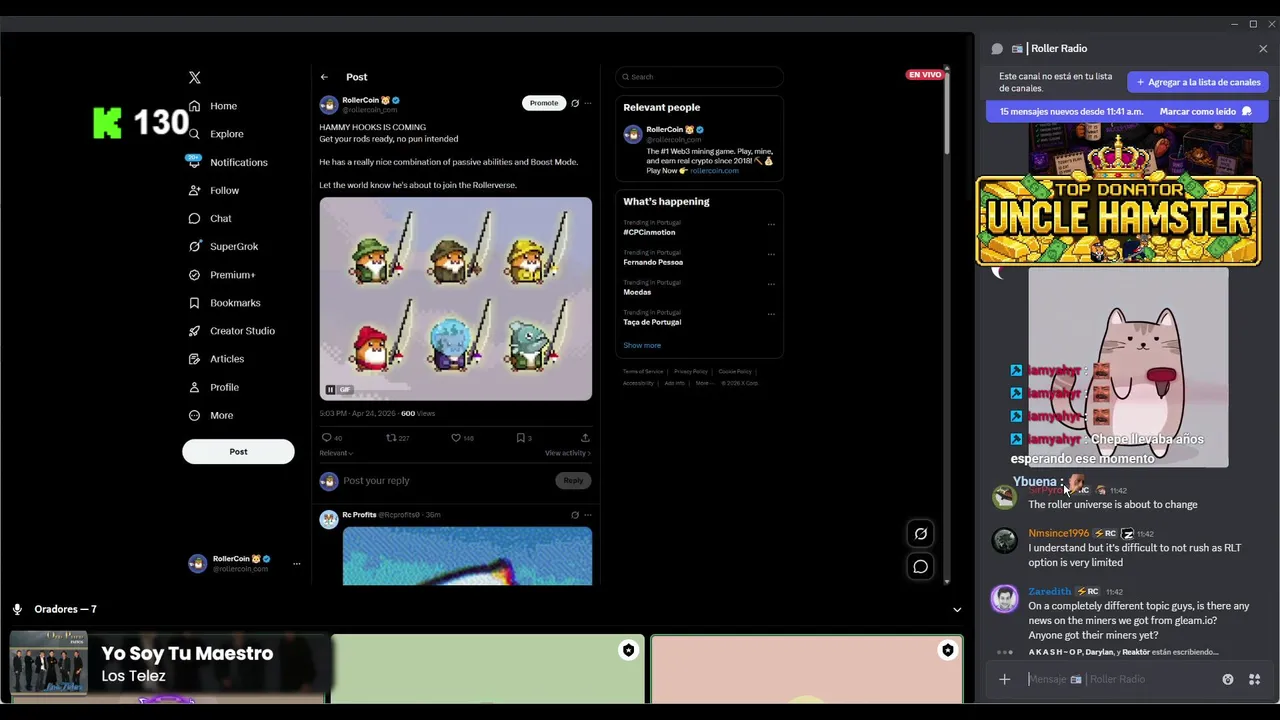The height and width of the screenshot is (720, 1280).
Task: Open options for Moedas trend
Action: (771, 284)
